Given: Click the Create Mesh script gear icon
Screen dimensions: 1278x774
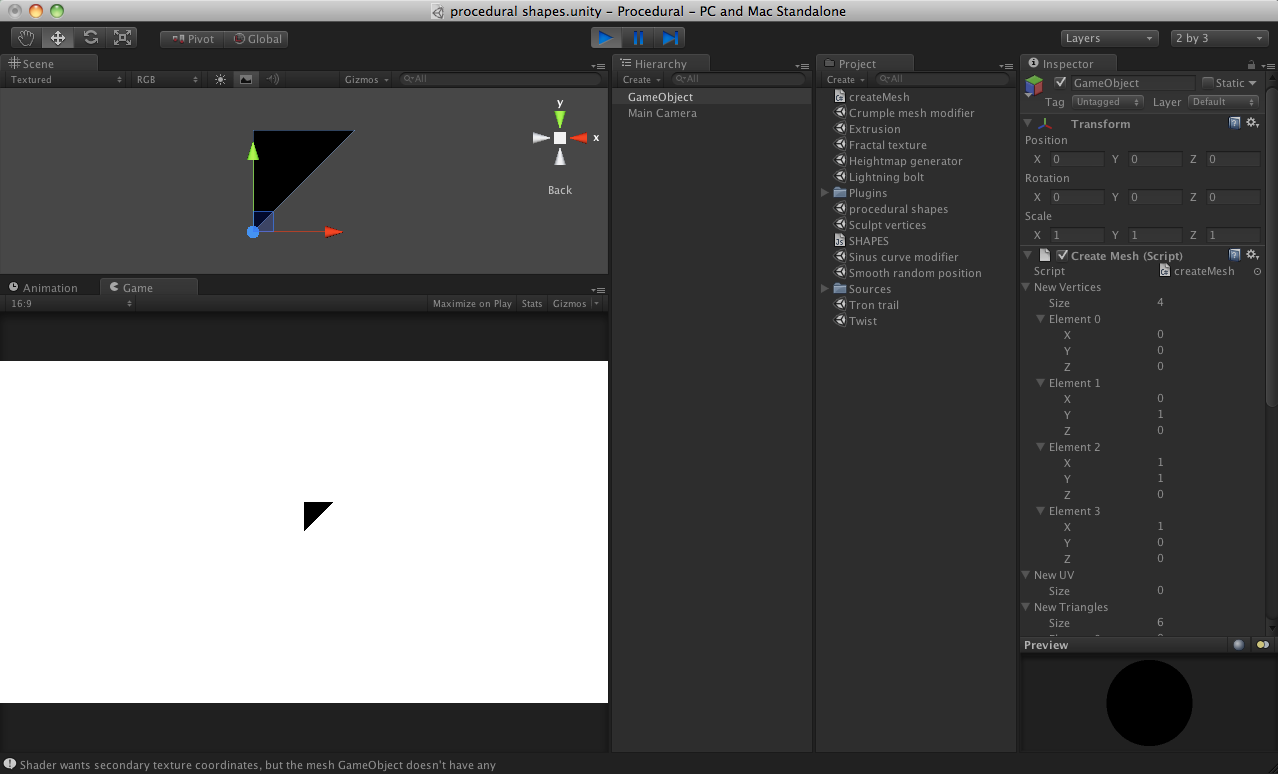Looking at the screenshot, I should tap(1252, 255).
